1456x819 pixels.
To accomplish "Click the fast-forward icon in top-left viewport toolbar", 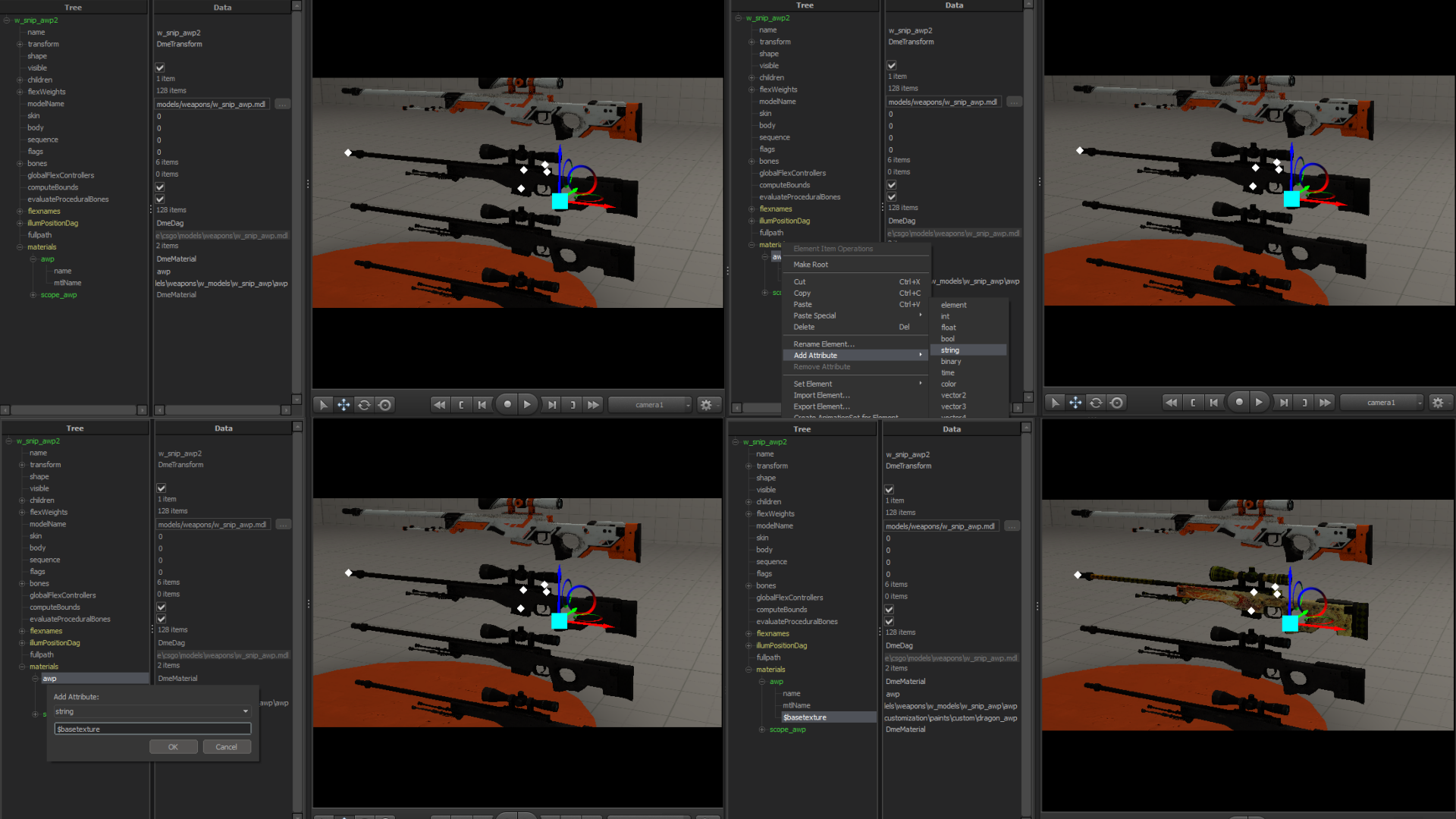I will 593,405.
